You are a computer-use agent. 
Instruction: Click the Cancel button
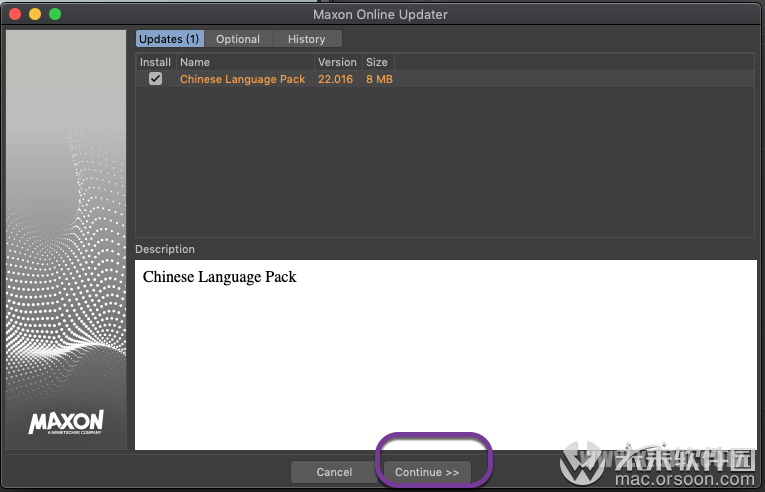(x=334, y=472)
